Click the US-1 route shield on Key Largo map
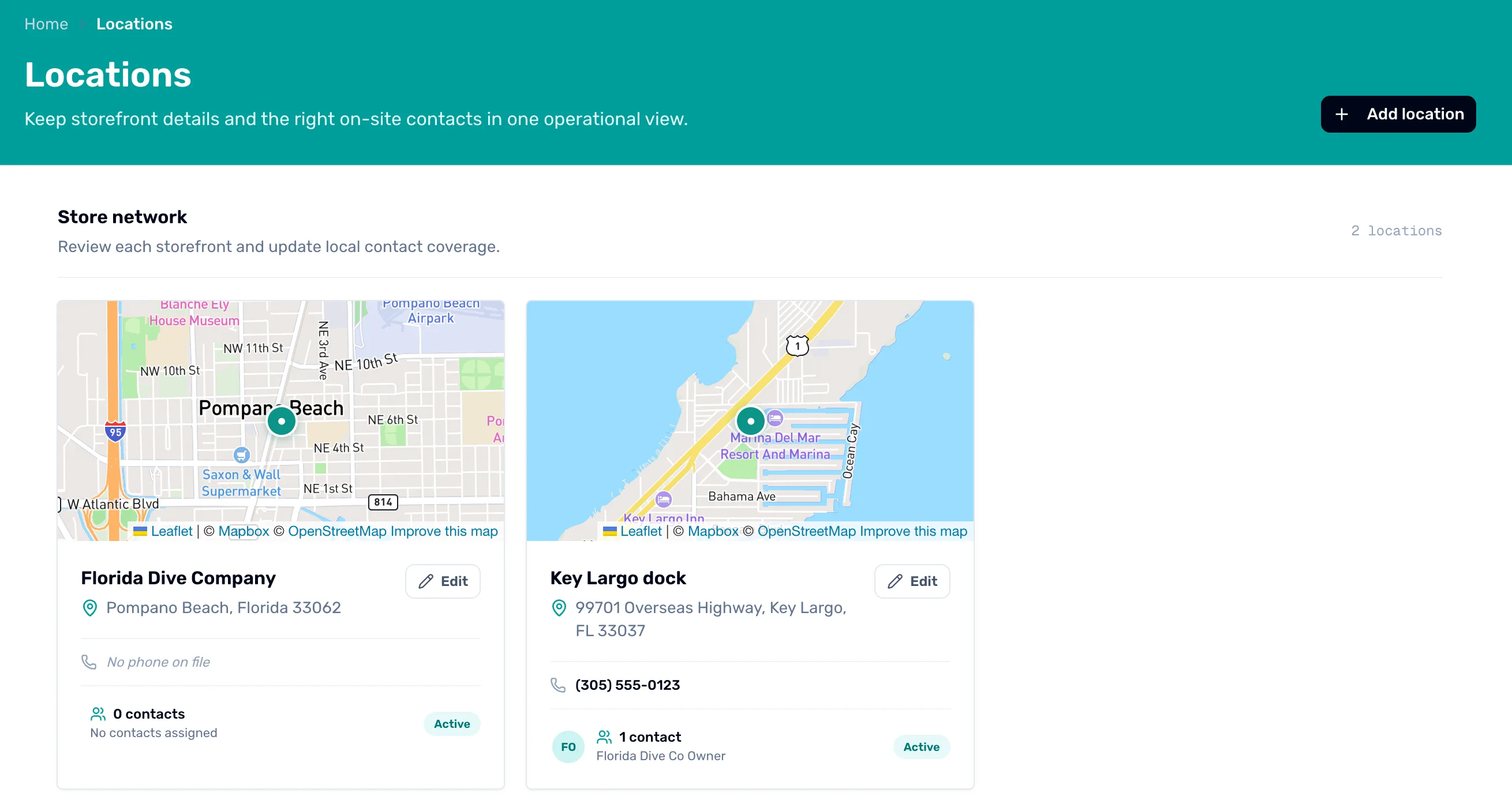The height and width of the screenshot is (804, 1512). [797, 345]
